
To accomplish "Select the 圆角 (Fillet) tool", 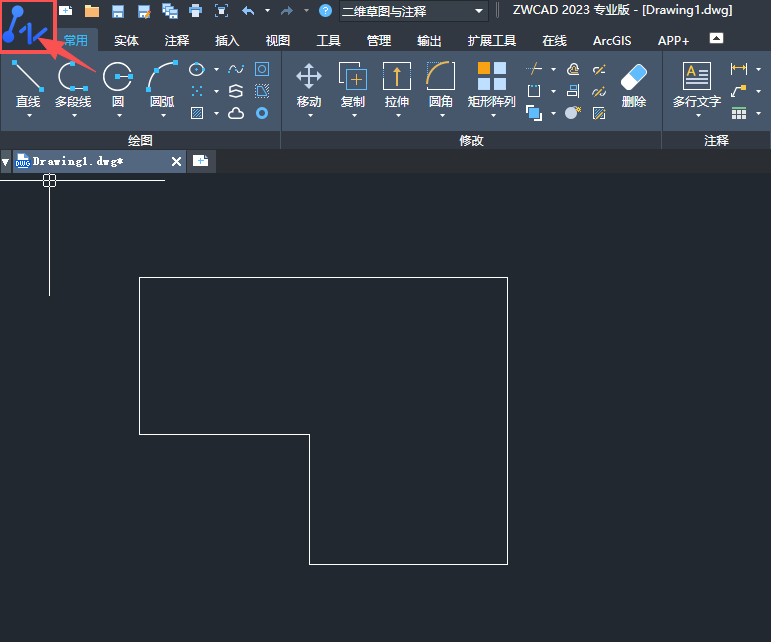I will [x=441, y=85].
